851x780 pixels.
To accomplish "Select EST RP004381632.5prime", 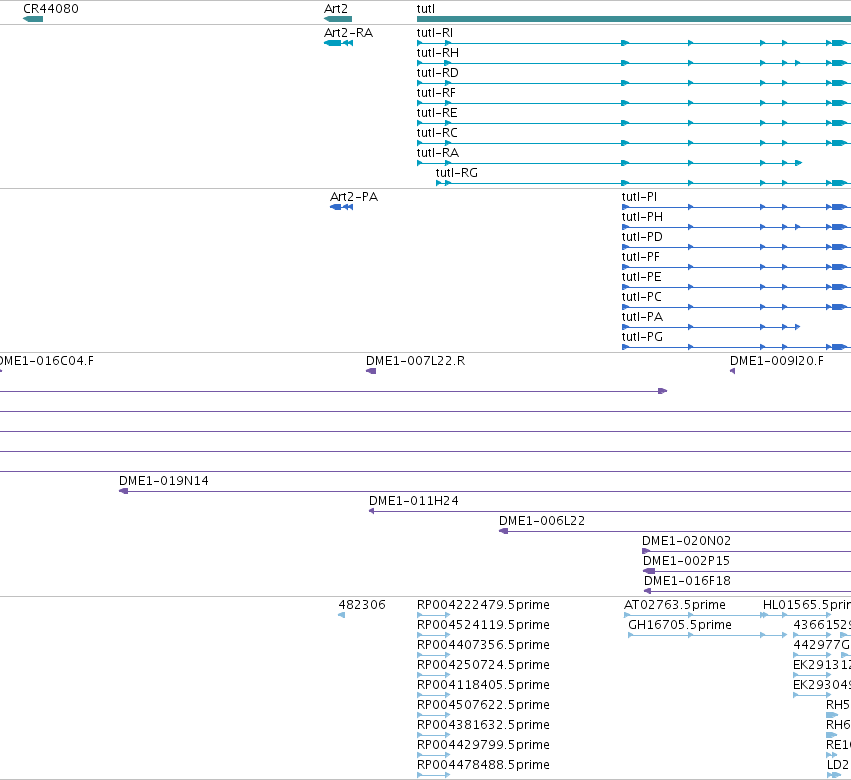I will tap(483, 725).
